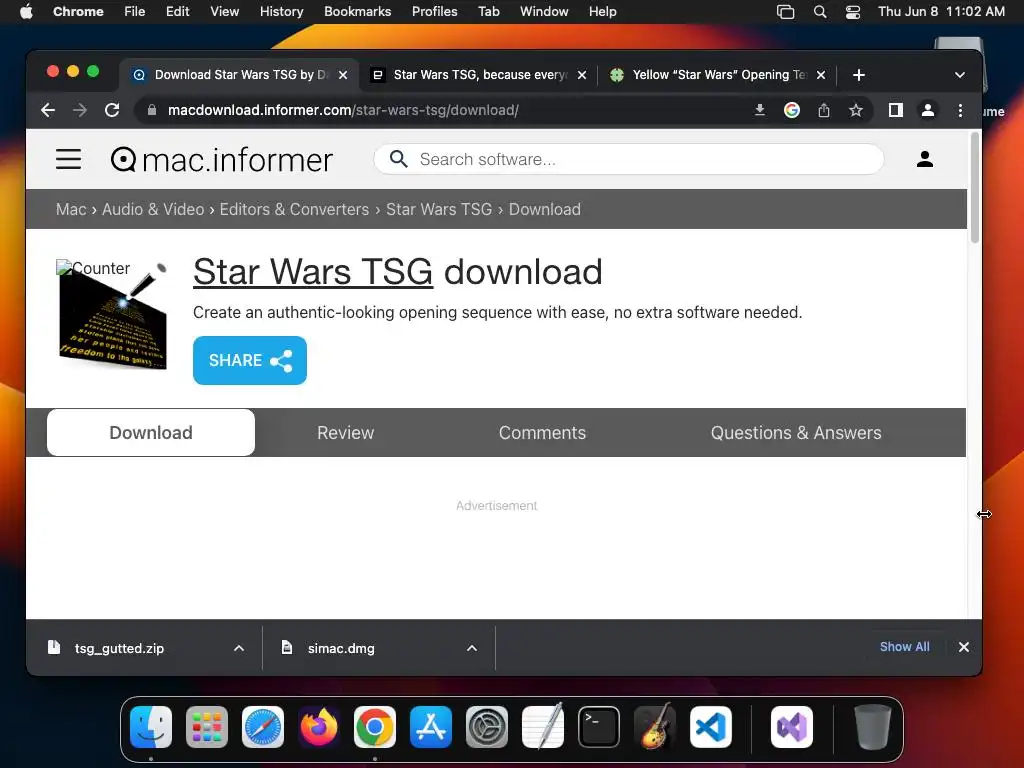Click the Search software input field
The image size is (1024, 768).
pos(628,159)
